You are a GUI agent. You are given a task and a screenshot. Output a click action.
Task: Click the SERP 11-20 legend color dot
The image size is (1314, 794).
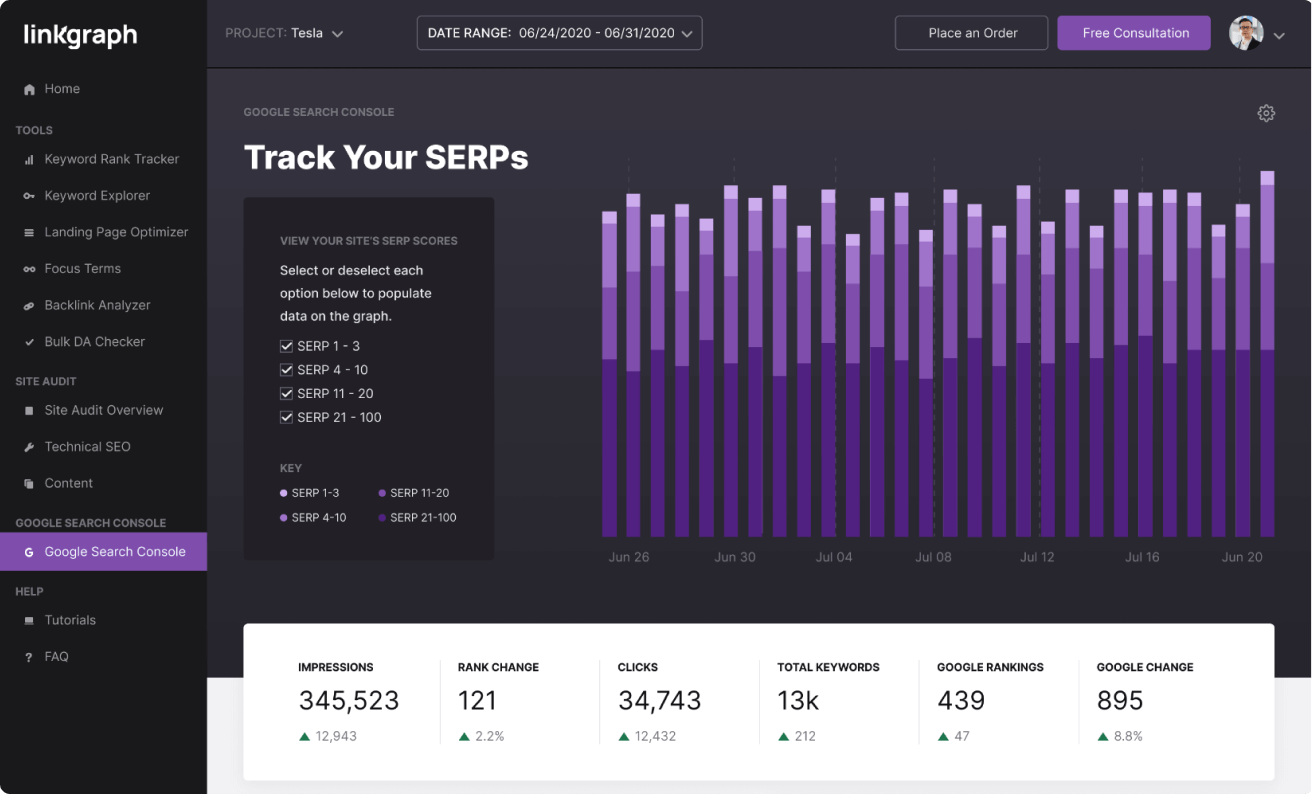pyautogui.click(x=383, y=493)
